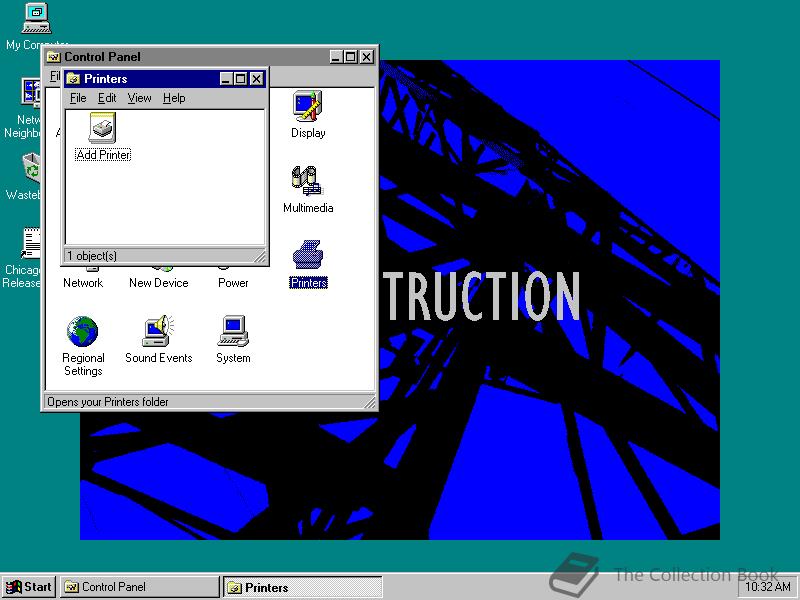This screenshot has width=800, height=600.
Task: Minimize the Control Panel window
Action: click(x=336, y=57)
